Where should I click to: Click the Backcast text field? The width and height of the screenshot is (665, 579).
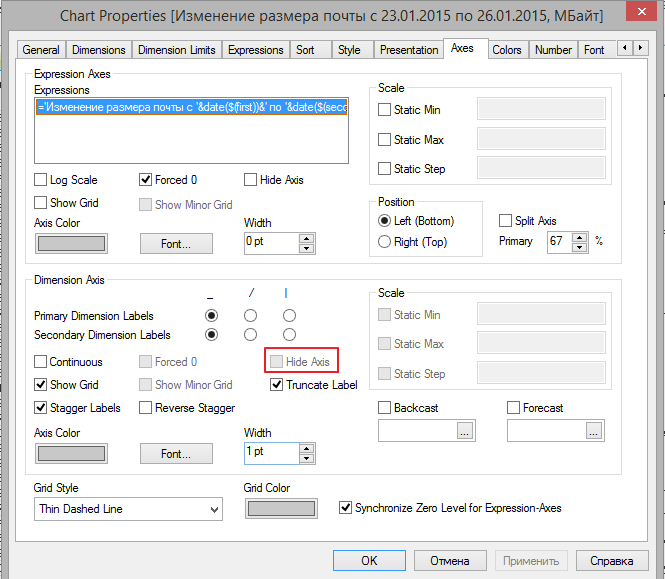[418, 431]
